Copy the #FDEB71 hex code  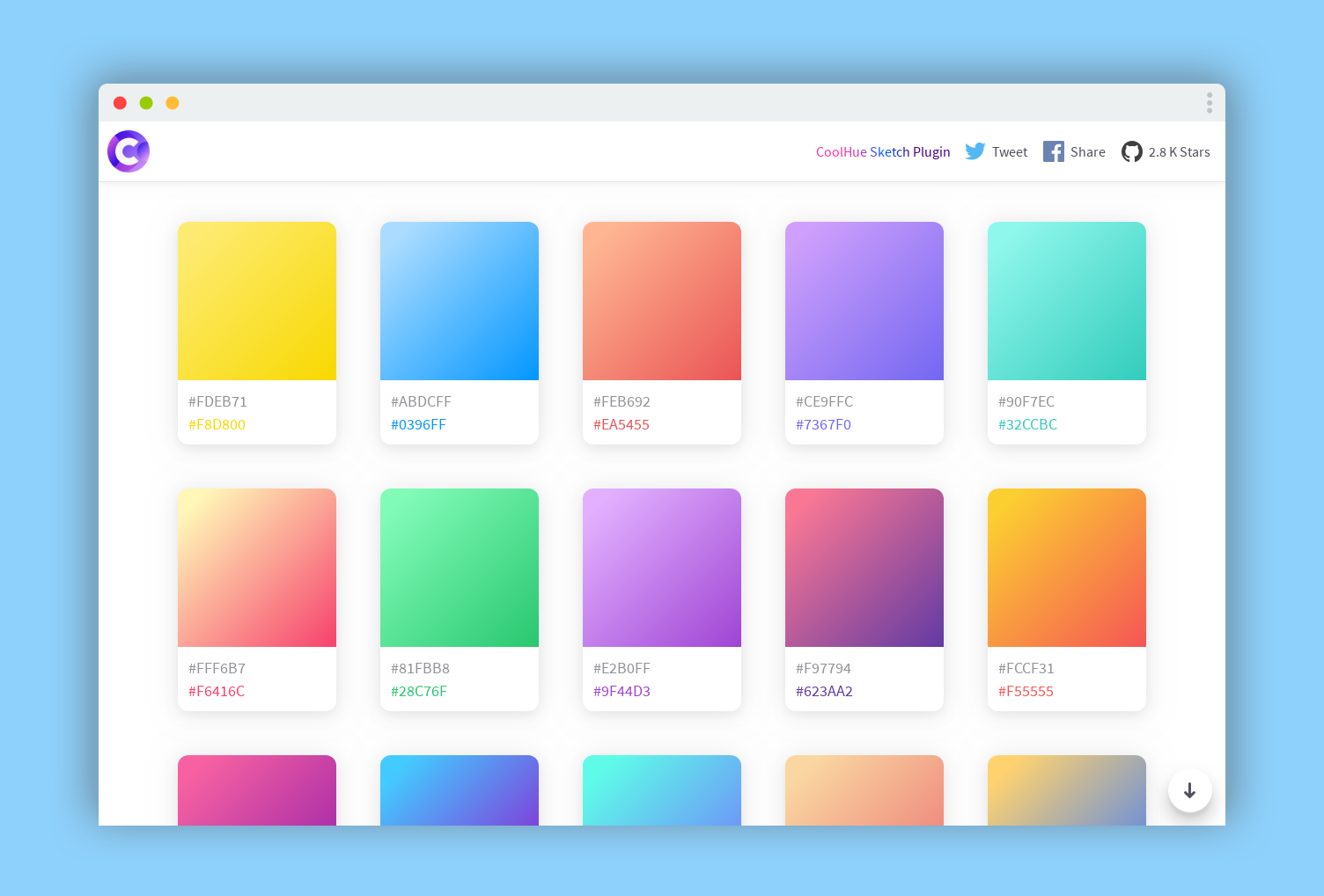pos(217,401)
